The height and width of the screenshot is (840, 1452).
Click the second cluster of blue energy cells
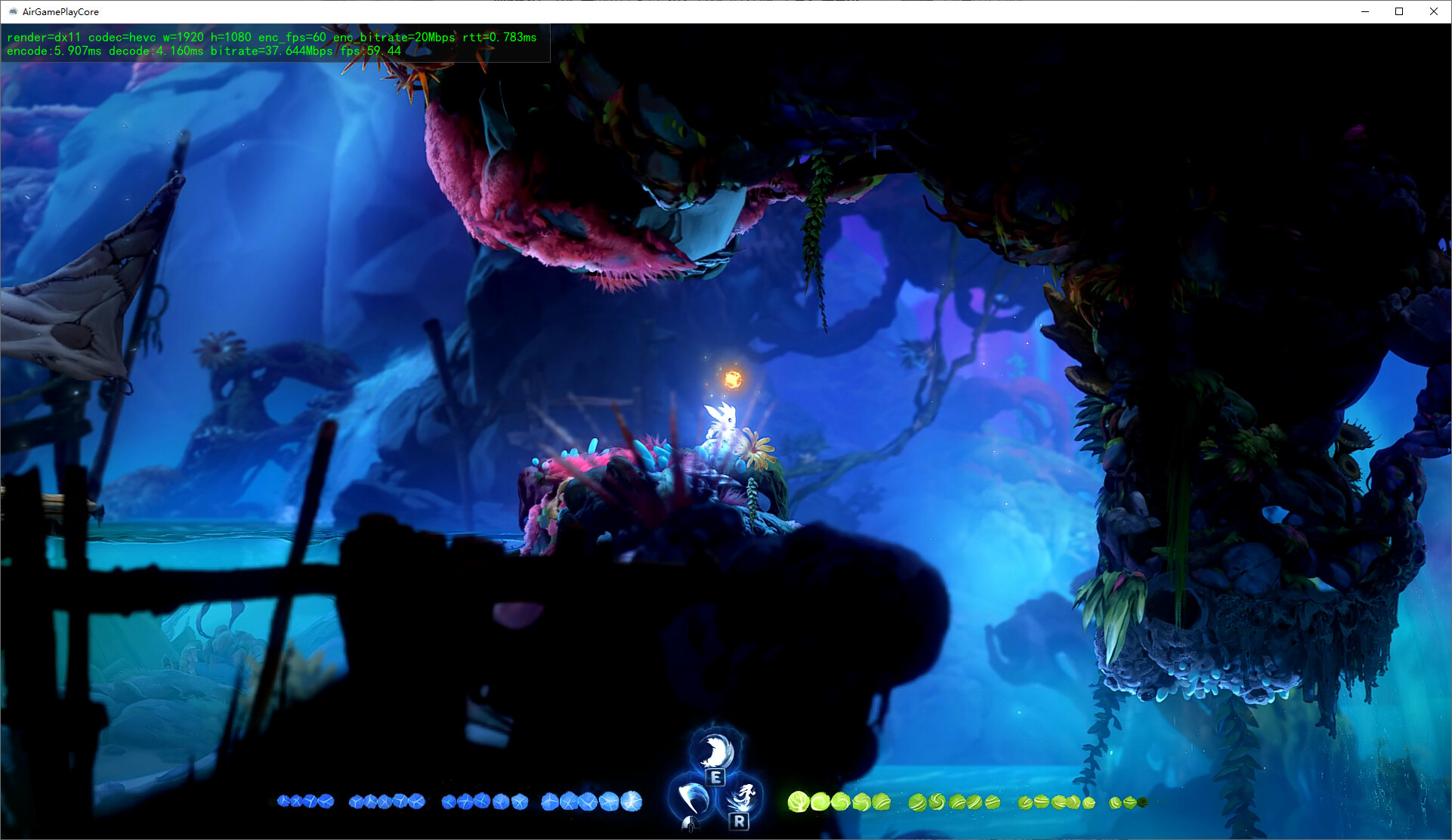(388, 800)
